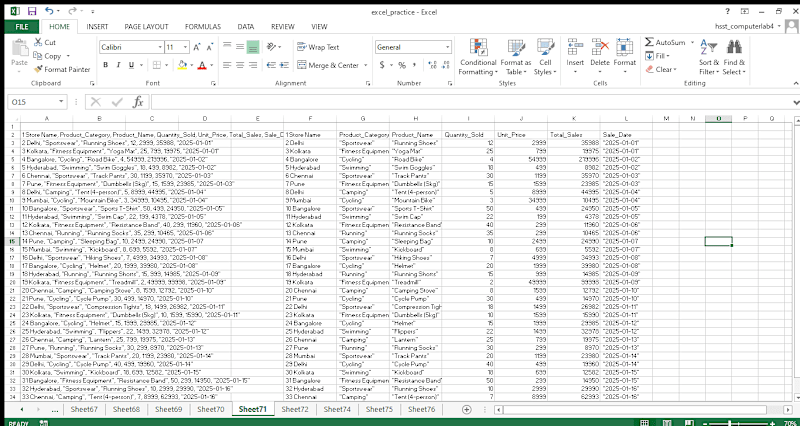Open Cell Styles gallery
The height and width of the screenshot is (426, 800).
click(x=545, y=57)
